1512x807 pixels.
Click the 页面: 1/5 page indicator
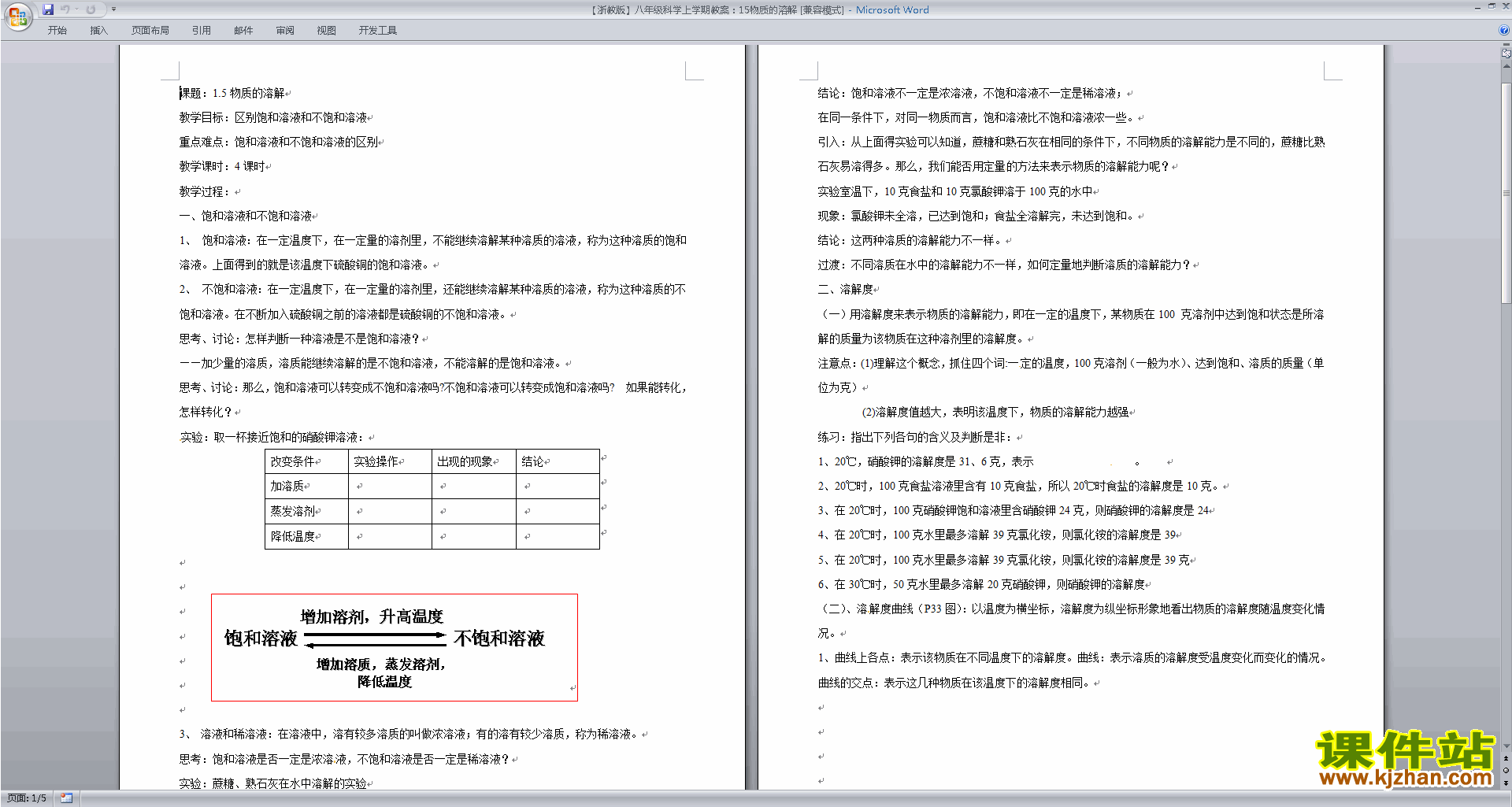point(27,798)
